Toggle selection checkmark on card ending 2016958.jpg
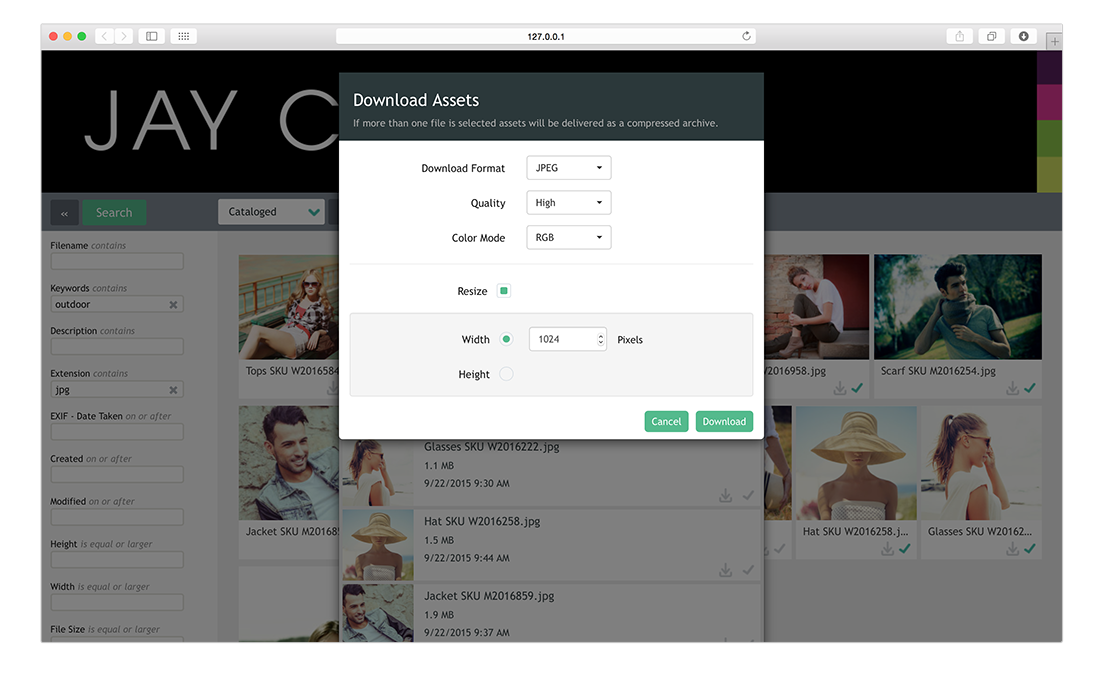This screenshot has width=1103, height=700. tap(857, 388)
